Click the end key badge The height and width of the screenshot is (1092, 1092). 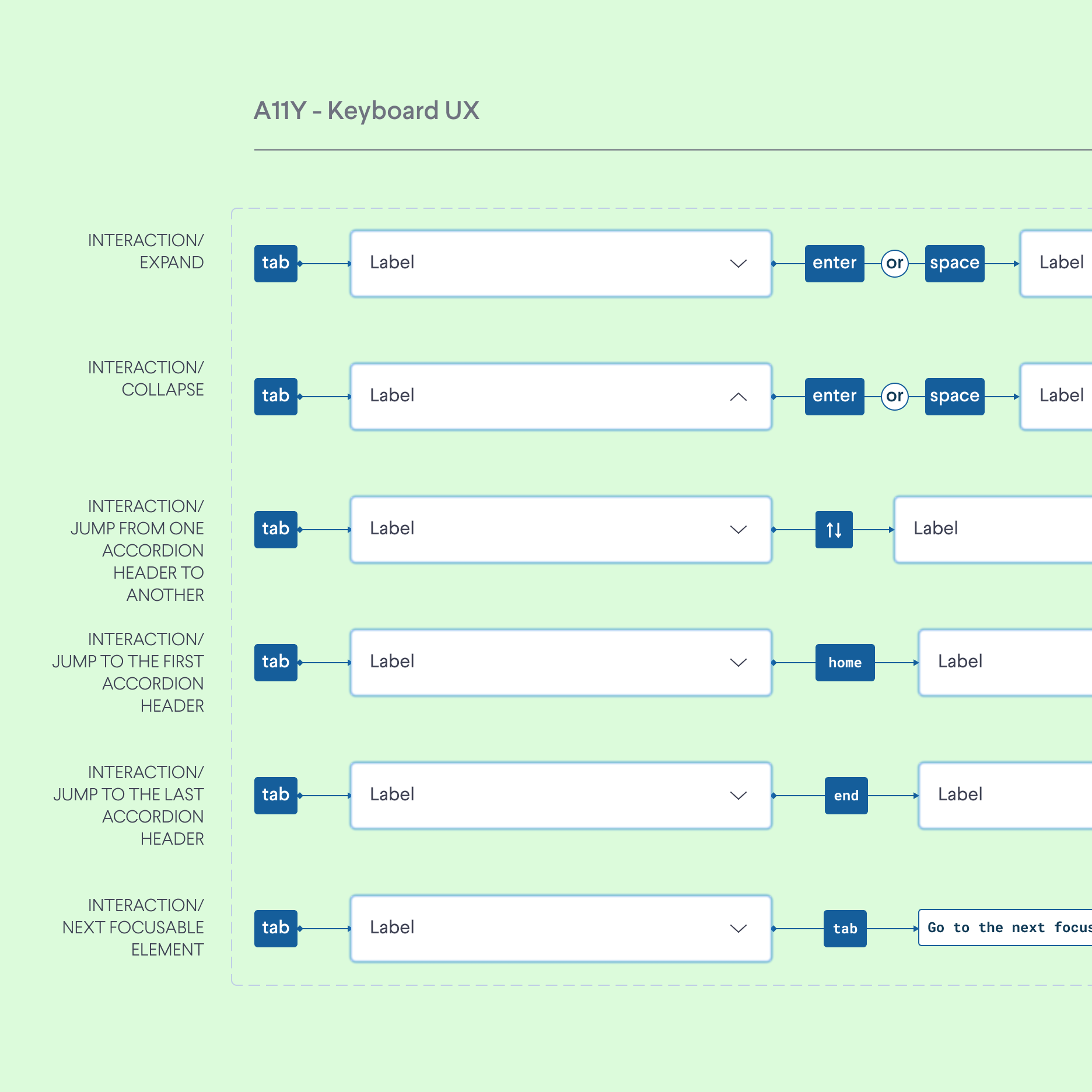pyautogui.click(x=846, y=796)
